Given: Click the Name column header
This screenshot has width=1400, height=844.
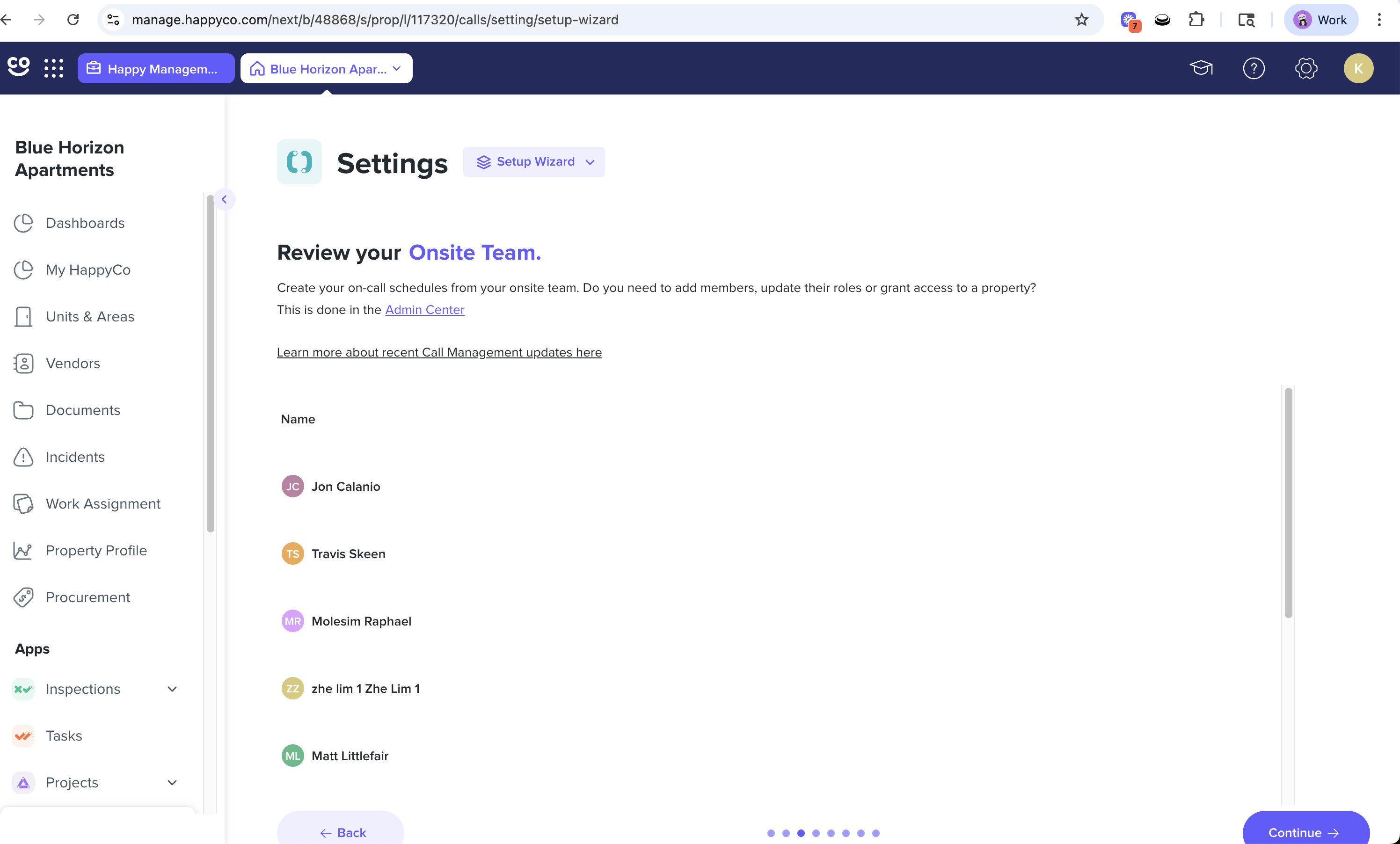Looking at the screenshot, I should [x=298, y=419].
